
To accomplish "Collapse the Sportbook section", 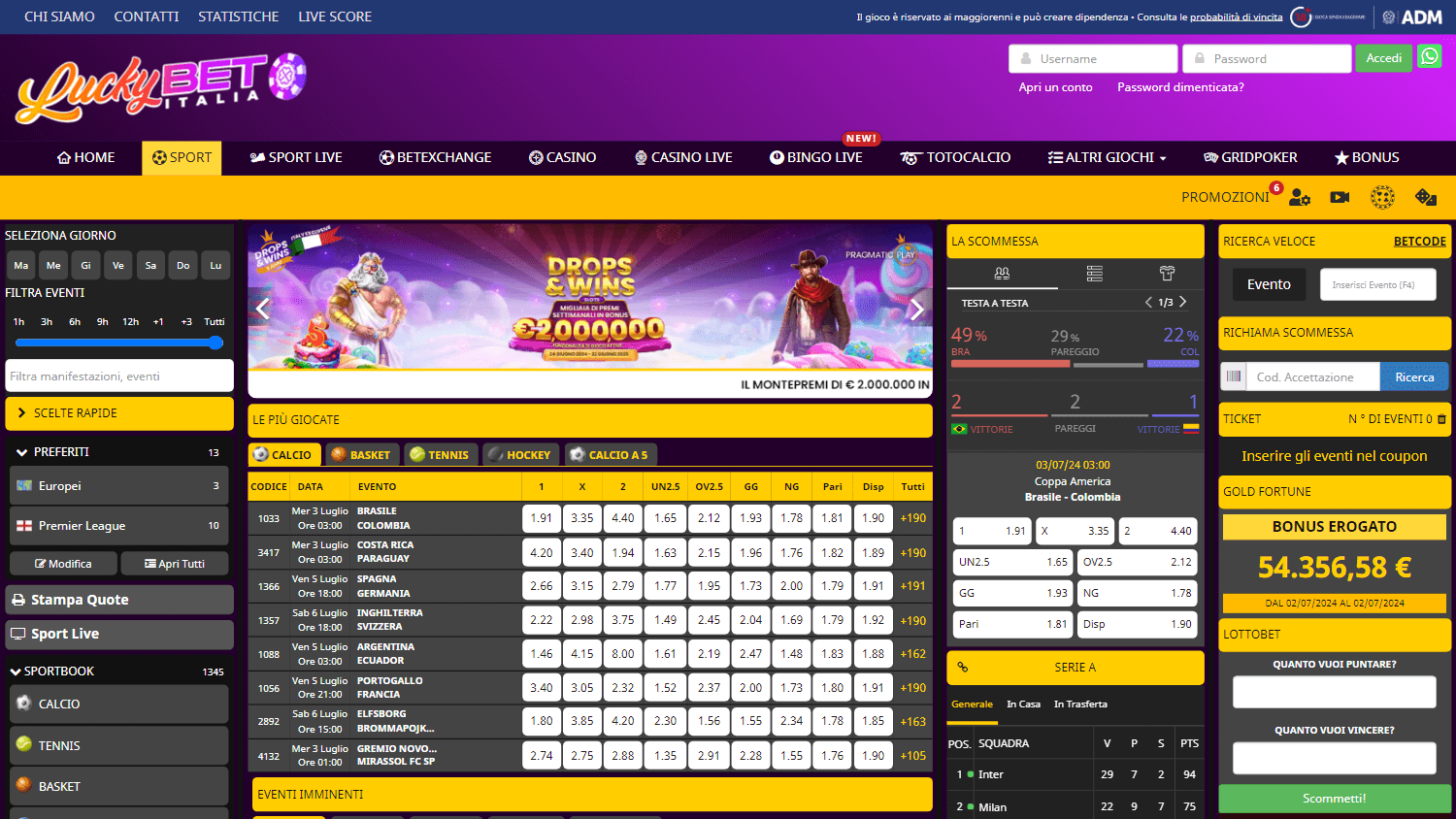I will pyautogui.click(x=119, y=672).
